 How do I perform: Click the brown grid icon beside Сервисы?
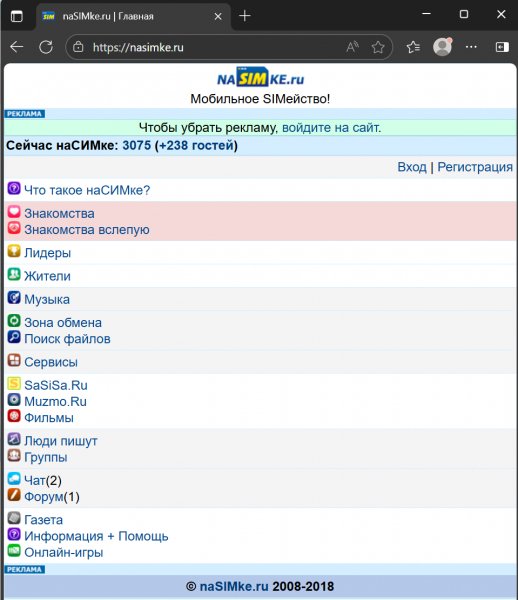tap(14, 360)
